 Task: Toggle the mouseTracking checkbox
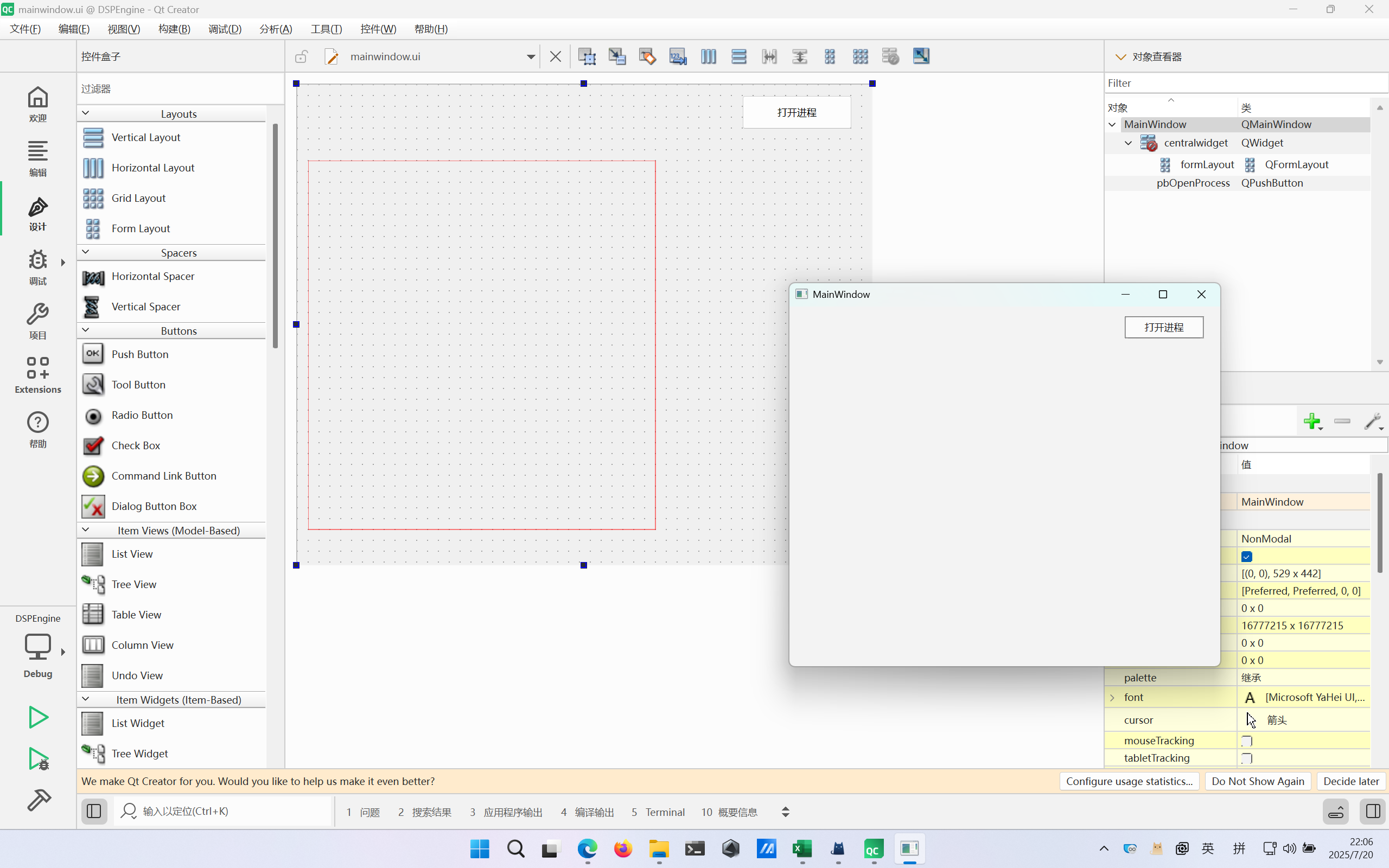point(1247,741)
